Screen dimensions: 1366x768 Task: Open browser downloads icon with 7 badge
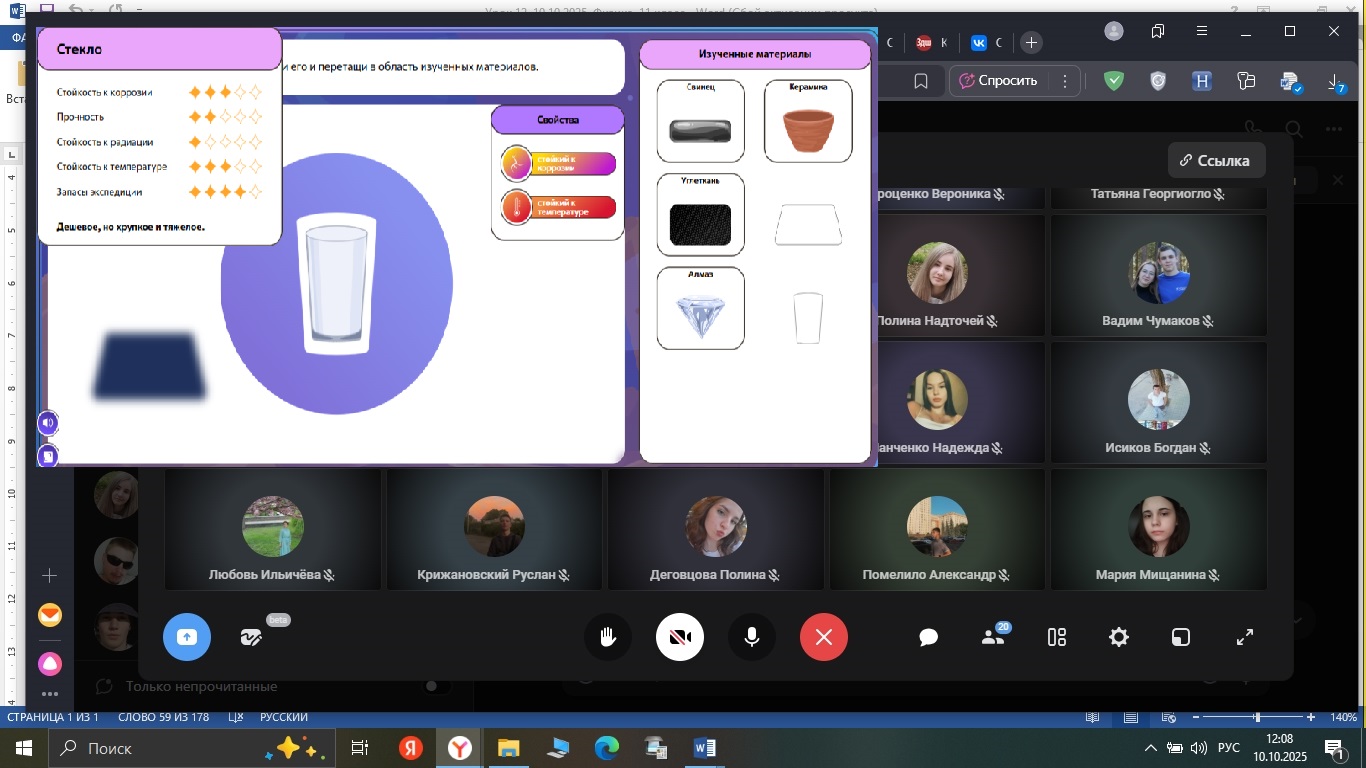(x=1334, y=82)
